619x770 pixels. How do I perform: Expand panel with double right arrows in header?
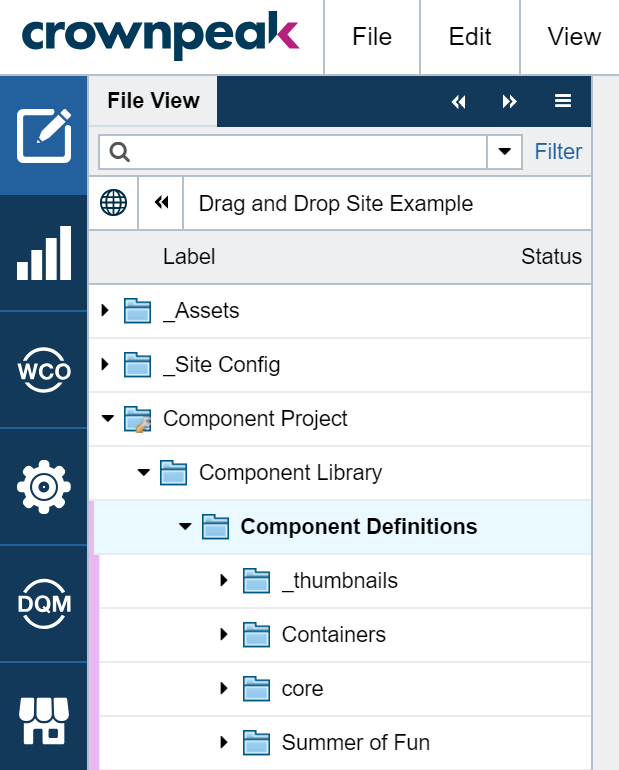click(x=510, y=102)
